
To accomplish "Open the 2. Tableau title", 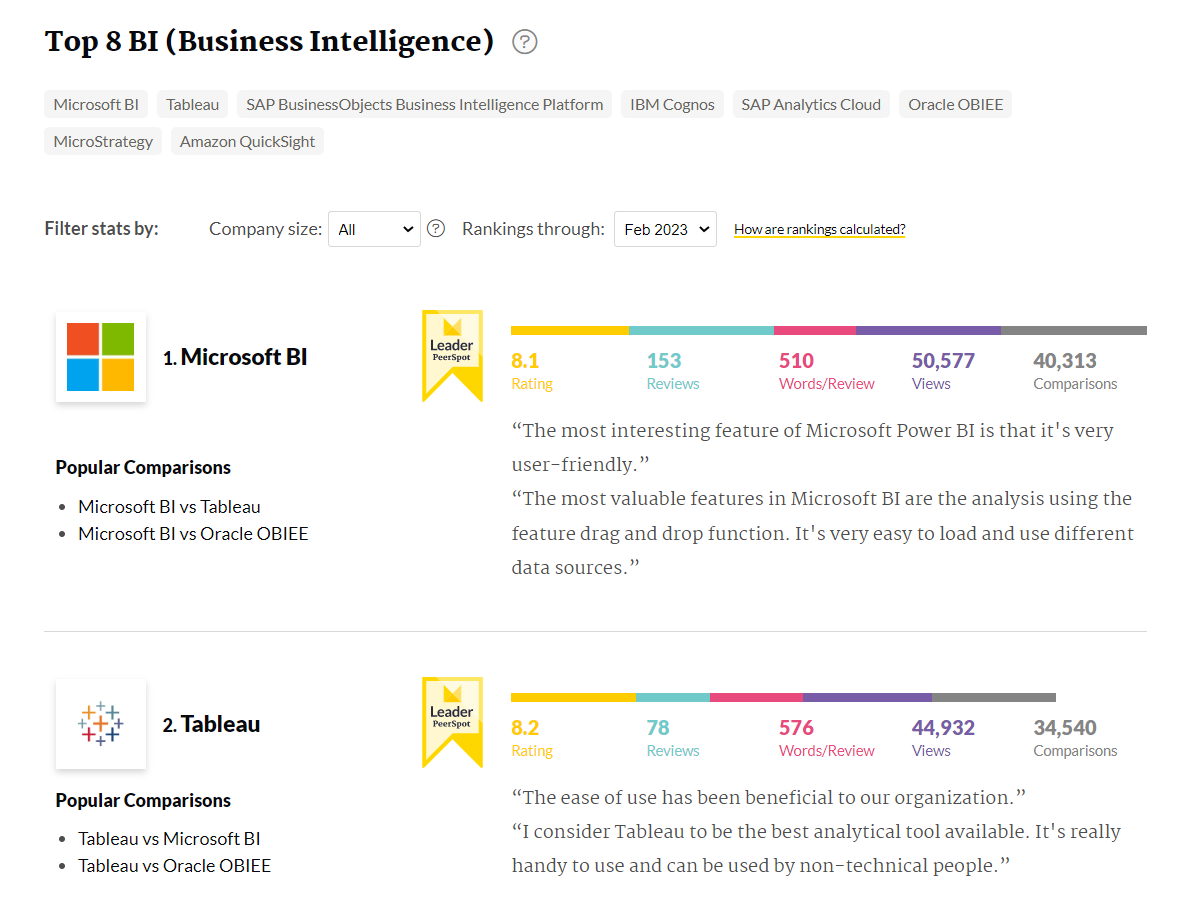I will pyautogui.click(x=212, y=724).
